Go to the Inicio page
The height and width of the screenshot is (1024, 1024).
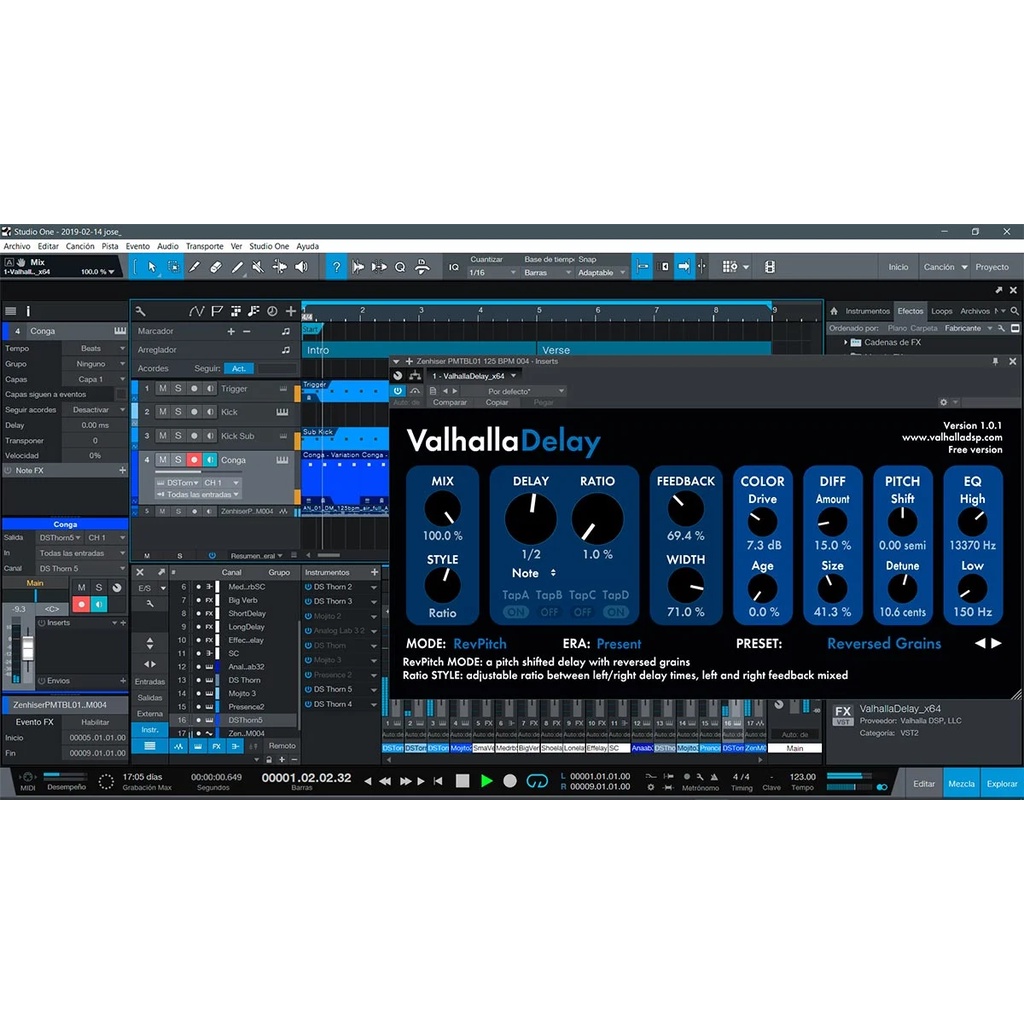click(x=898, y=266)
